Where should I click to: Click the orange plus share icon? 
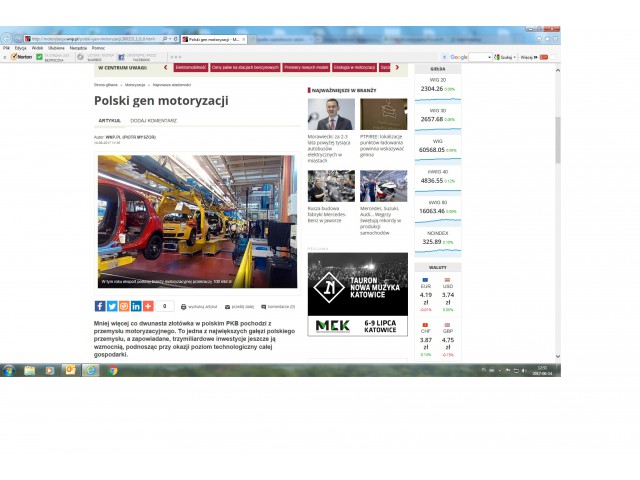coord(148,306)
